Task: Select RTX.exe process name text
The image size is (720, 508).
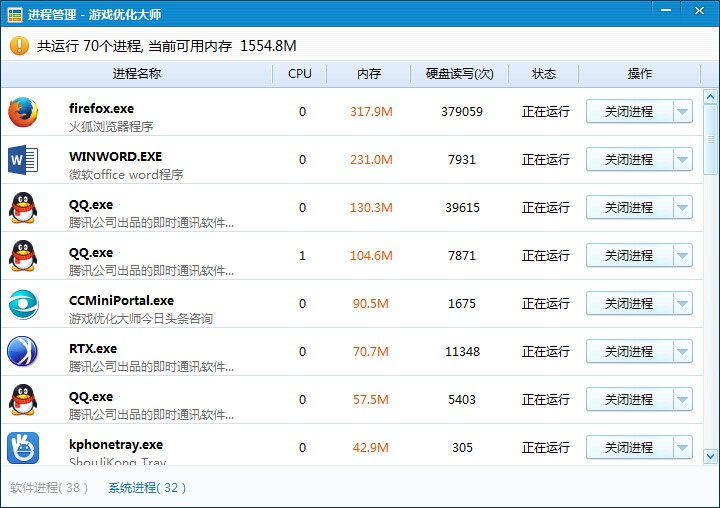Action: pyautogui.click(x=93, y=349)
